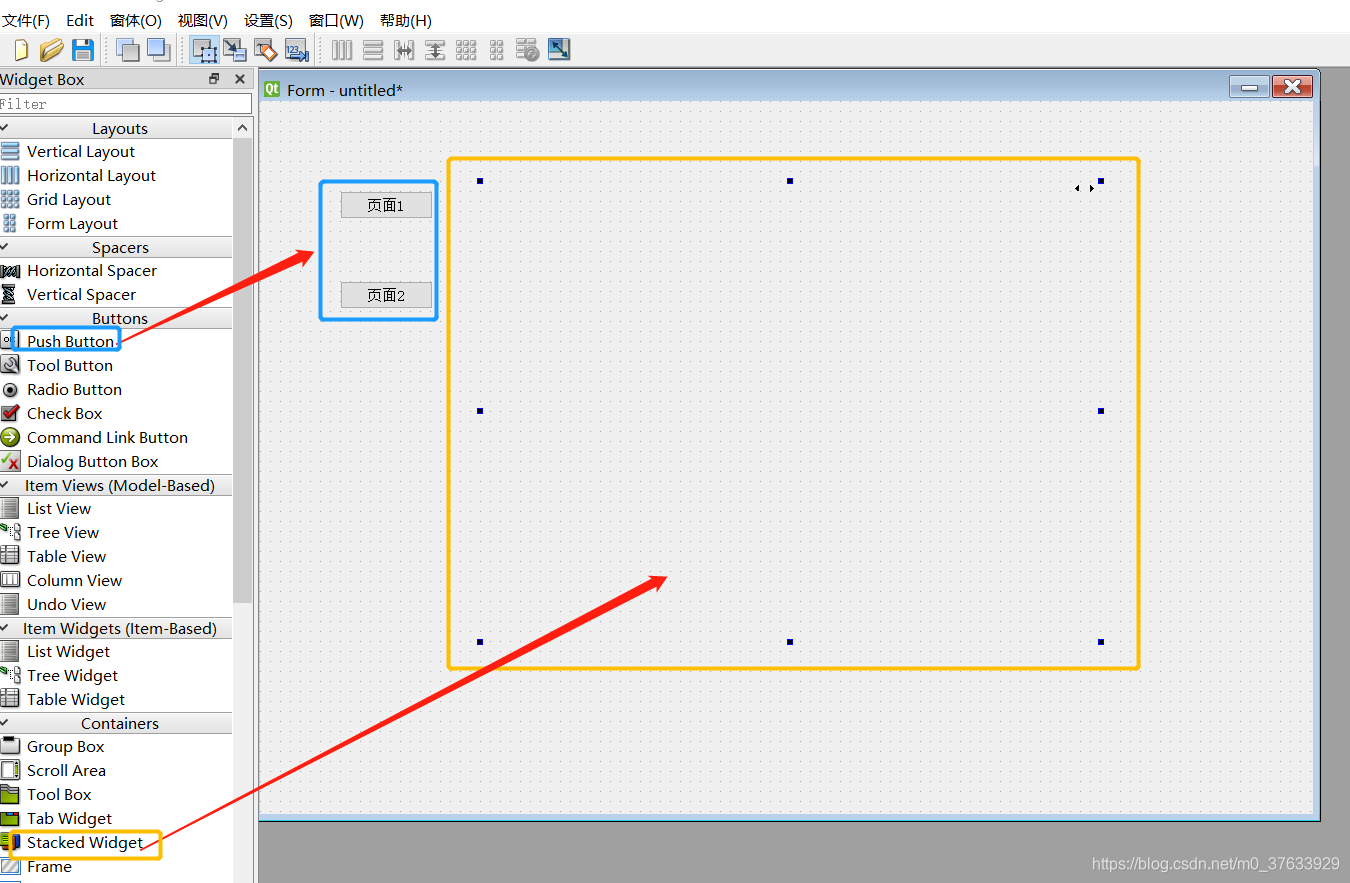Click the 页面2 button on the form
The height and width of the screenshot is (883, 1350).
(386, 295)
